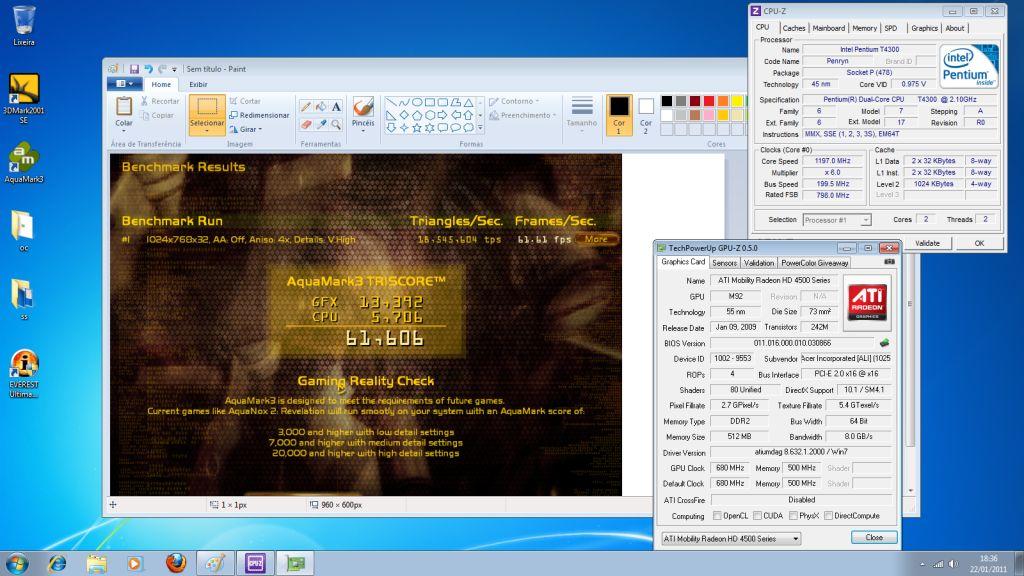Switch to the Mainboard tab in CPU-Z

point(829,28)
